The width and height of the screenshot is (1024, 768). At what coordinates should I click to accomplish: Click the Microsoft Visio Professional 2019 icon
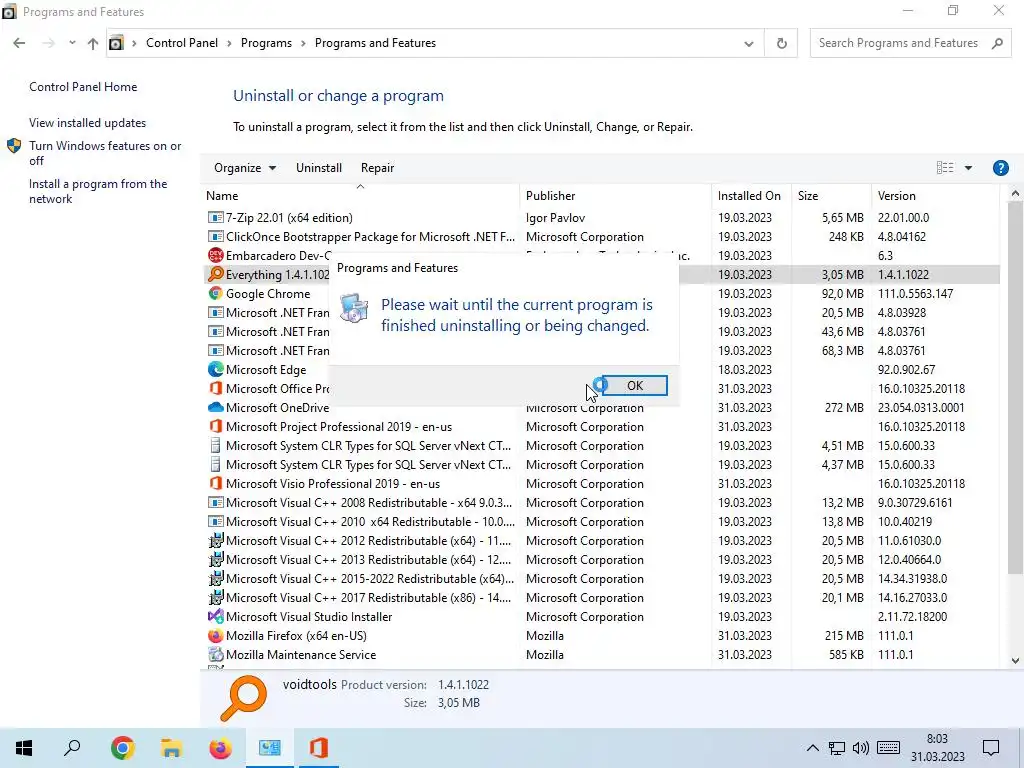point(215,483)
